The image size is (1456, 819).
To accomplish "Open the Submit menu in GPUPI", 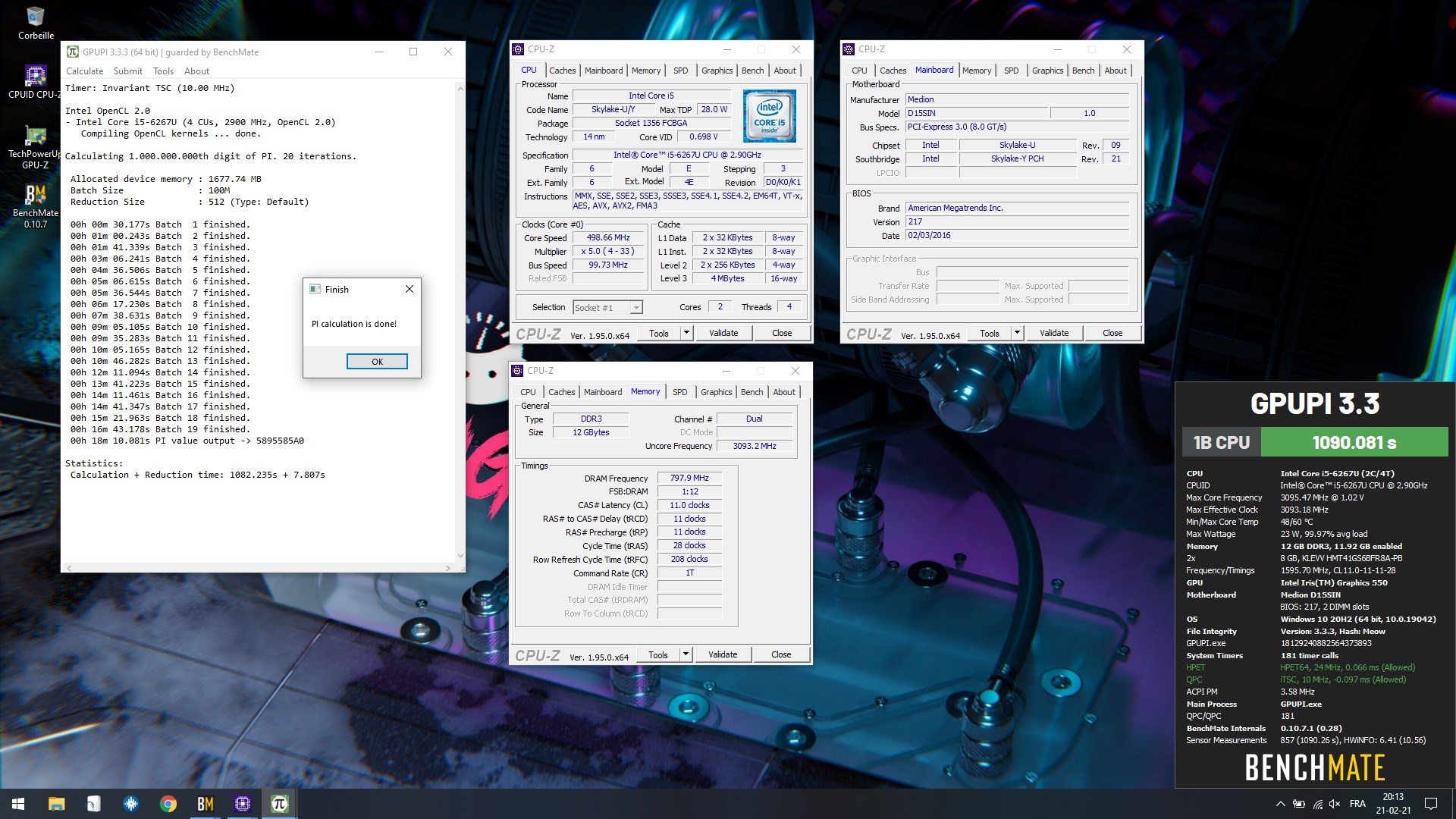I will [128, 71].
